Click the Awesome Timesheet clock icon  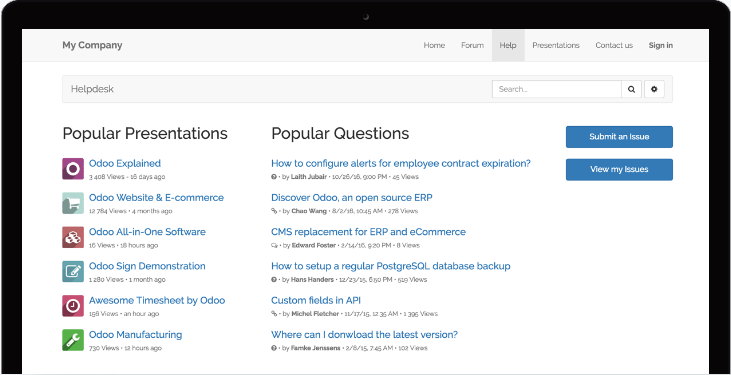[x=73, y=306]
